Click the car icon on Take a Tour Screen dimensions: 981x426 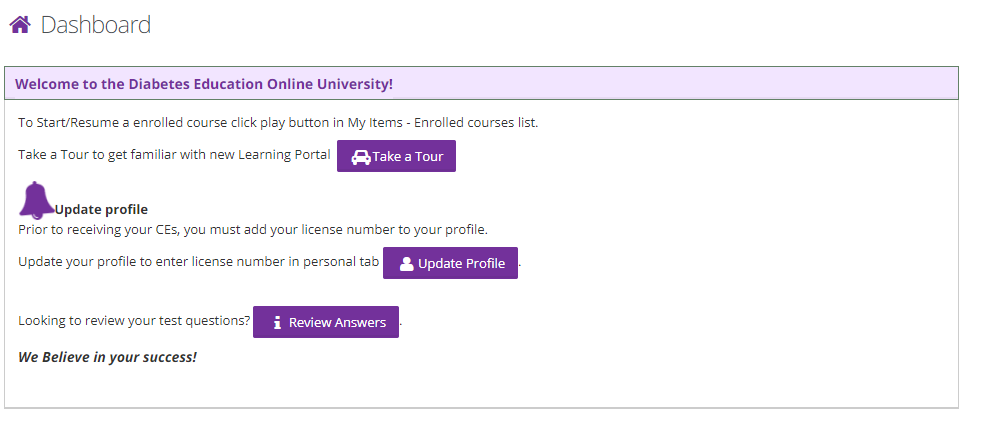click(x=361, y=157)
